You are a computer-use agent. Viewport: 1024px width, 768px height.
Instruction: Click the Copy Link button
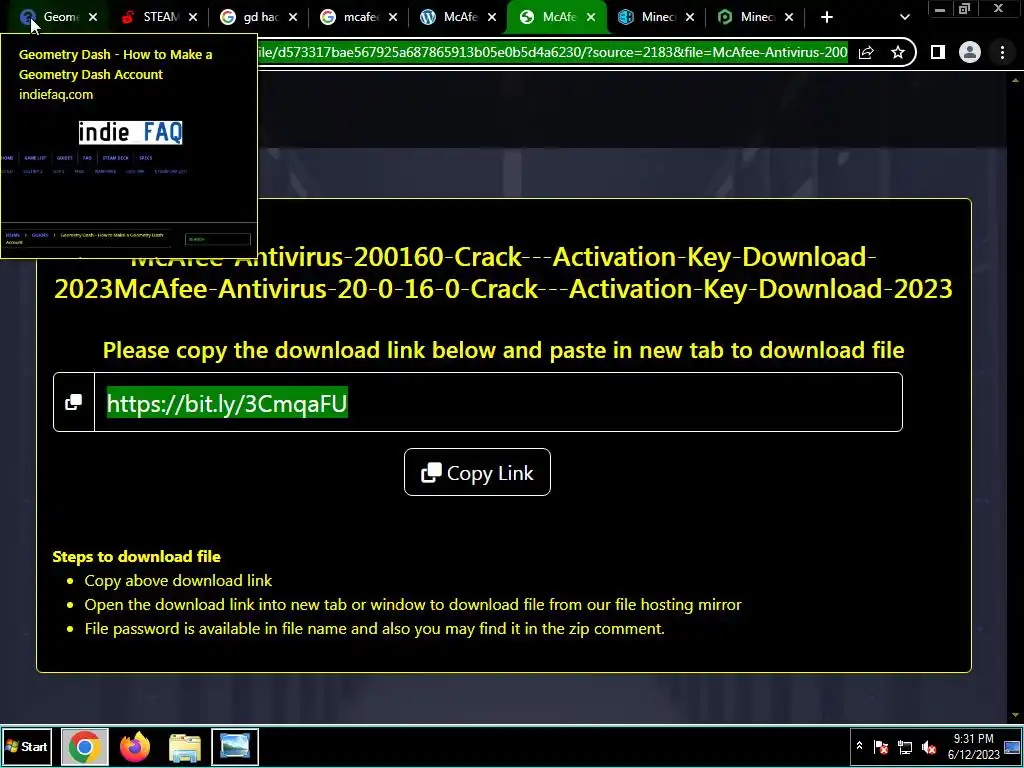tap(477, 472)
